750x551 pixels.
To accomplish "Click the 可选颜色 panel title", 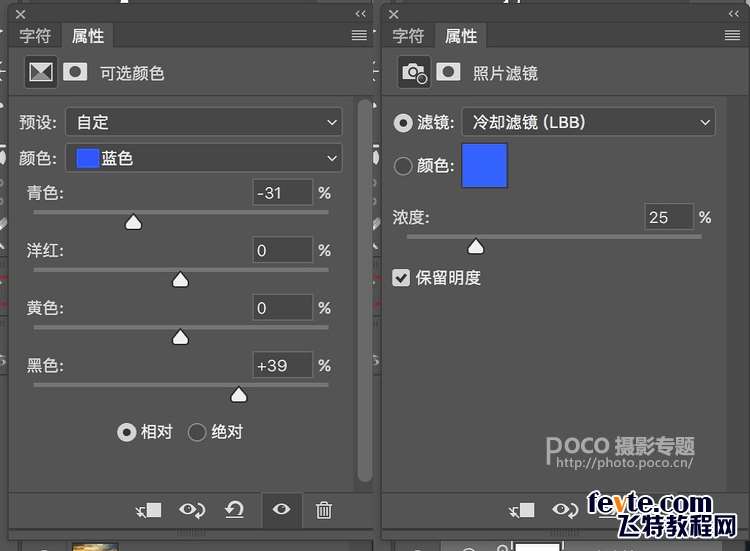I will pos(132,73).
